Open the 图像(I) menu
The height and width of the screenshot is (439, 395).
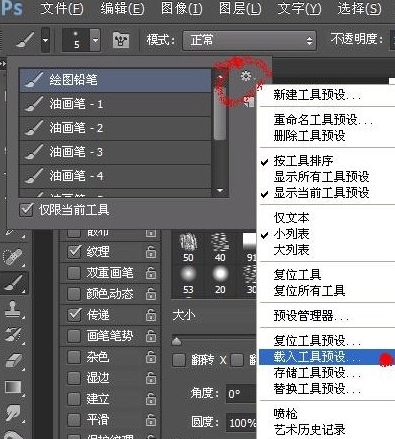(x=181, y=8)
